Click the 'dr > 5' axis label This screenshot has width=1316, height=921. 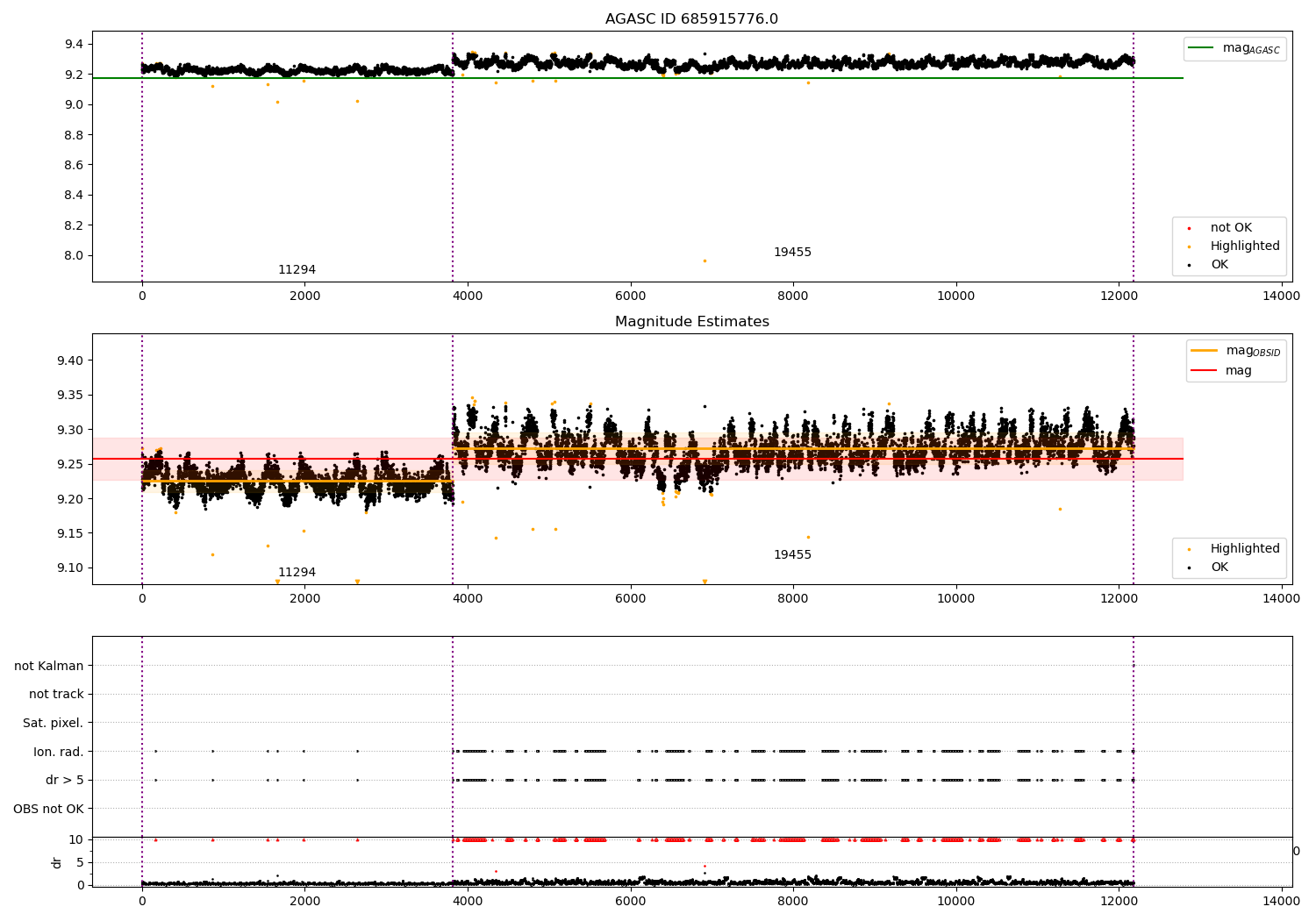[64, 780]
